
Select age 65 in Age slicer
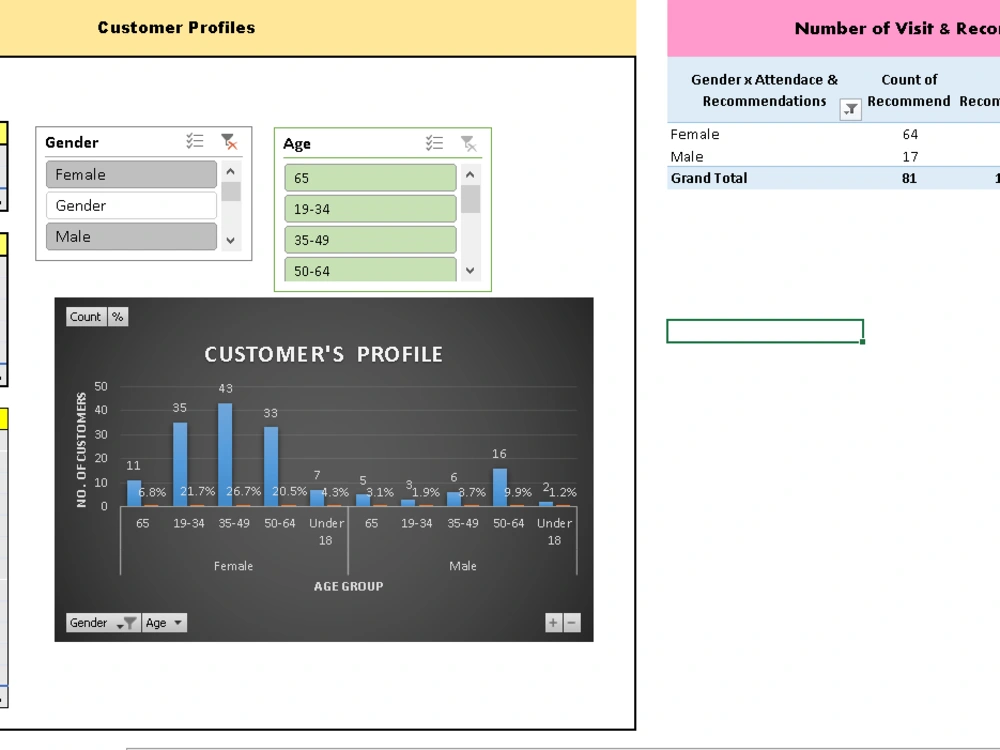point(371,178)
